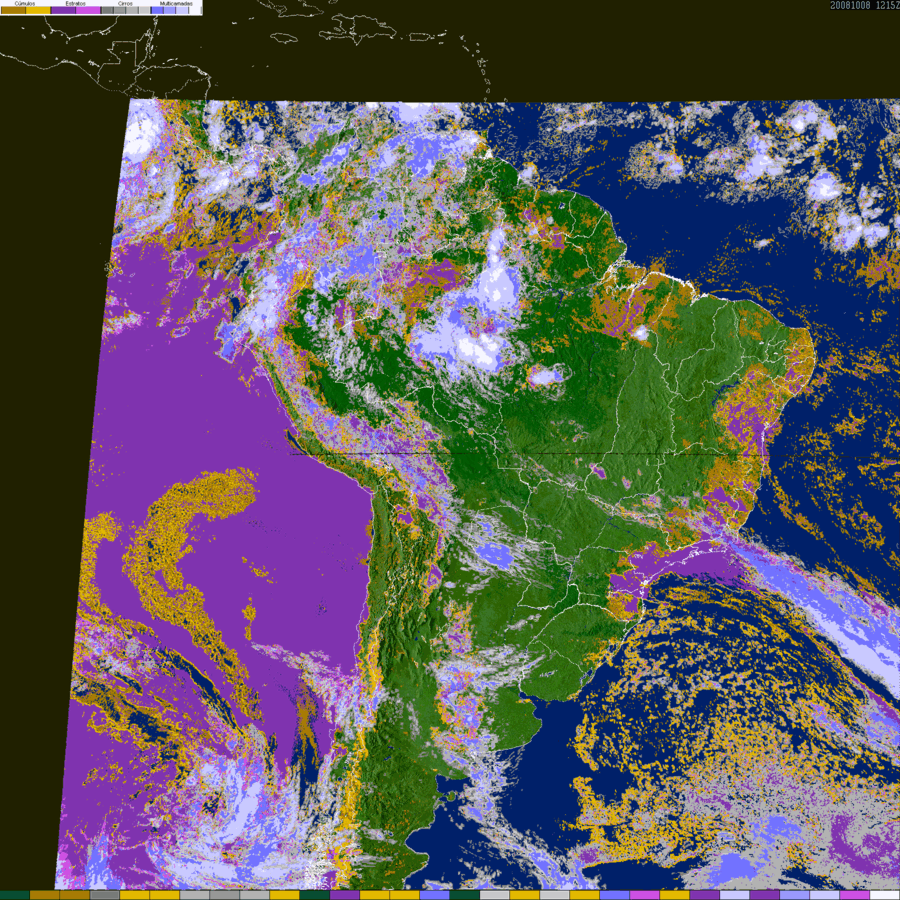Choose the palest lavender Multicamadas legend swatch

tap(182, 10)
